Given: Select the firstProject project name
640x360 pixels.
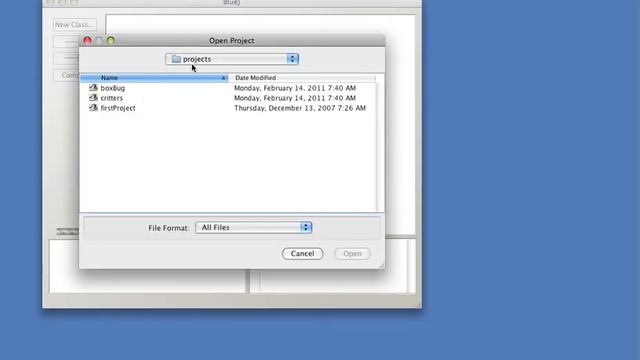Looking at the screenshot, I should click(x=118, y=108).
